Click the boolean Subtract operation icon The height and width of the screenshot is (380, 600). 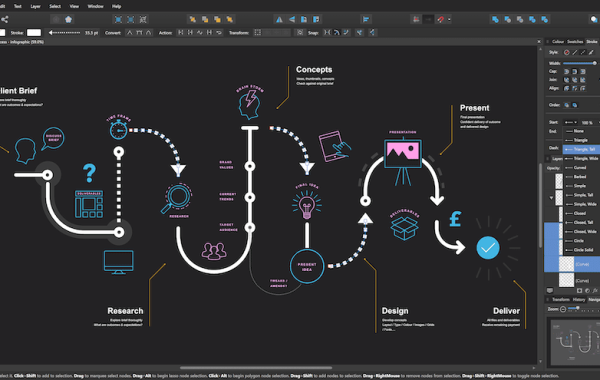507,19
